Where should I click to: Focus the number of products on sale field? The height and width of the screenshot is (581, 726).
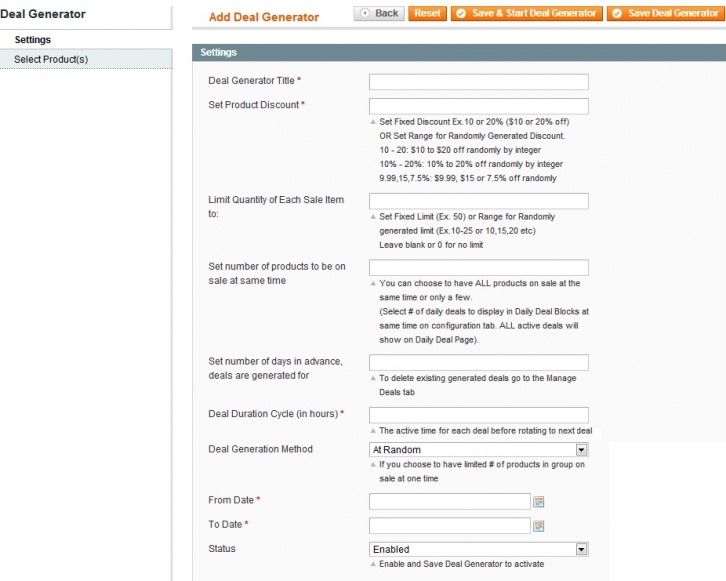(x=479, y=268)
